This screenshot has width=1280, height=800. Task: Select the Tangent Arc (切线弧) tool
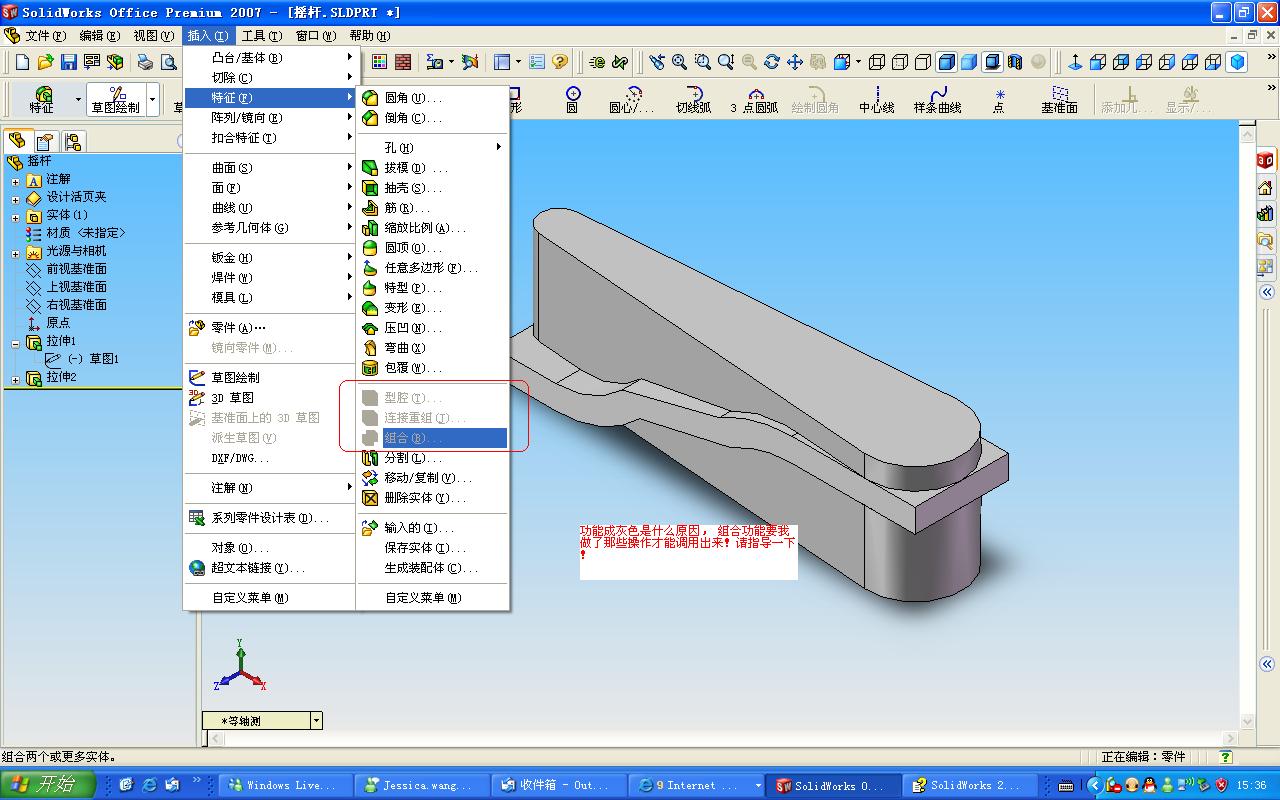(x=693, y=99)
